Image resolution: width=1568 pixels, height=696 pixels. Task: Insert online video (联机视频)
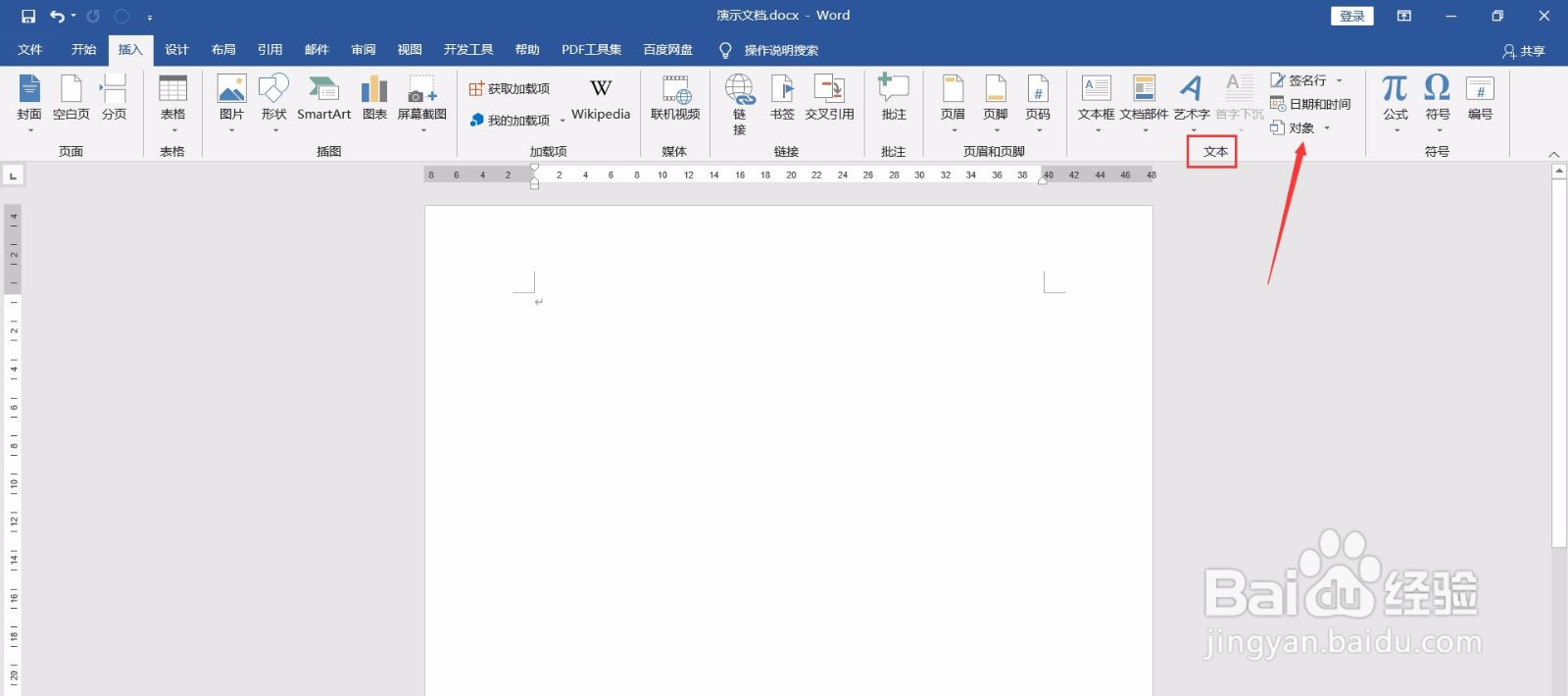pos(675,98)
